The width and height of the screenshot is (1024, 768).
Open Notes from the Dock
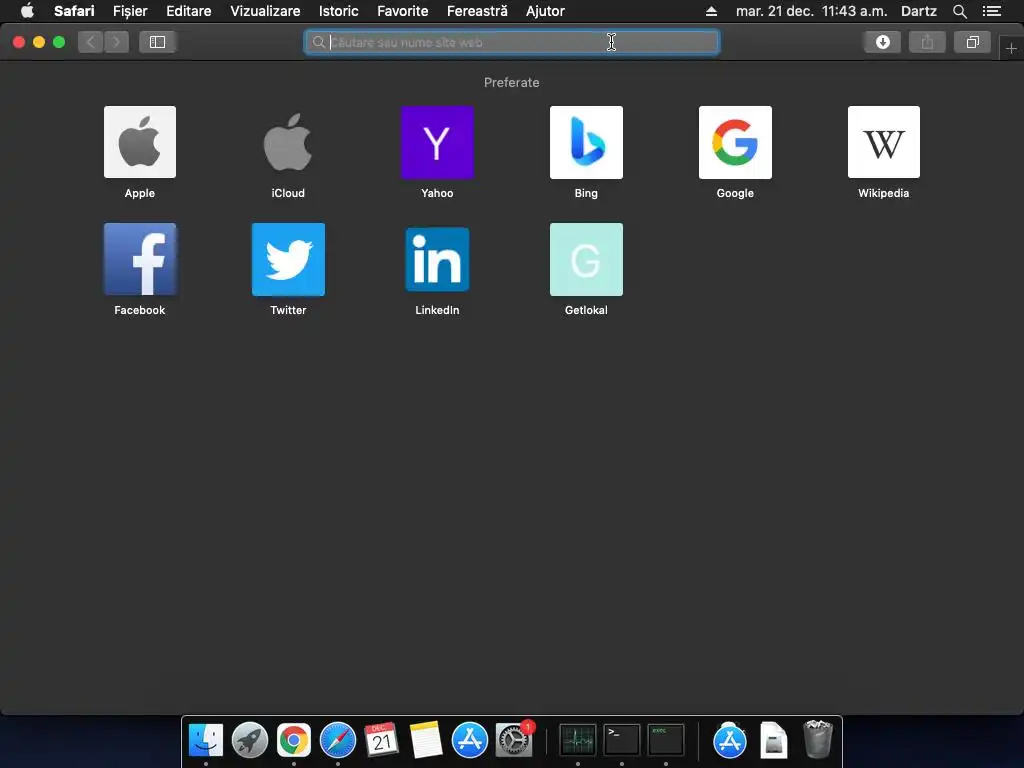(426, 741)
